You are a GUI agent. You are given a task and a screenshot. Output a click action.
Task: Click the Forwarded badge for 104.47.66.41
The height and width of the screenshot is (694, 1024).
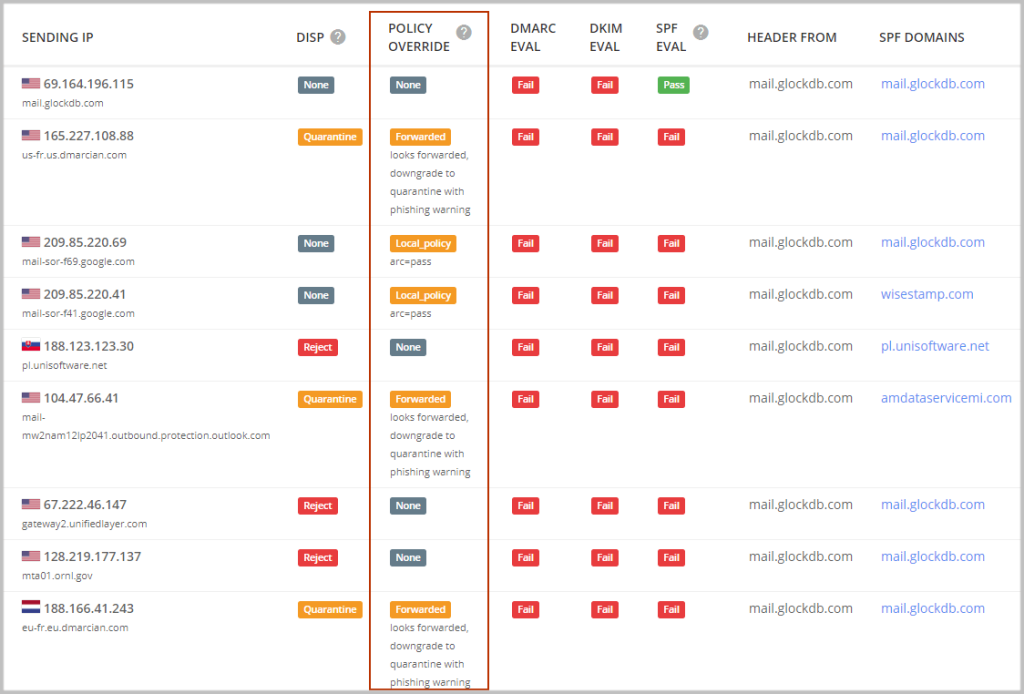[420, 399]
